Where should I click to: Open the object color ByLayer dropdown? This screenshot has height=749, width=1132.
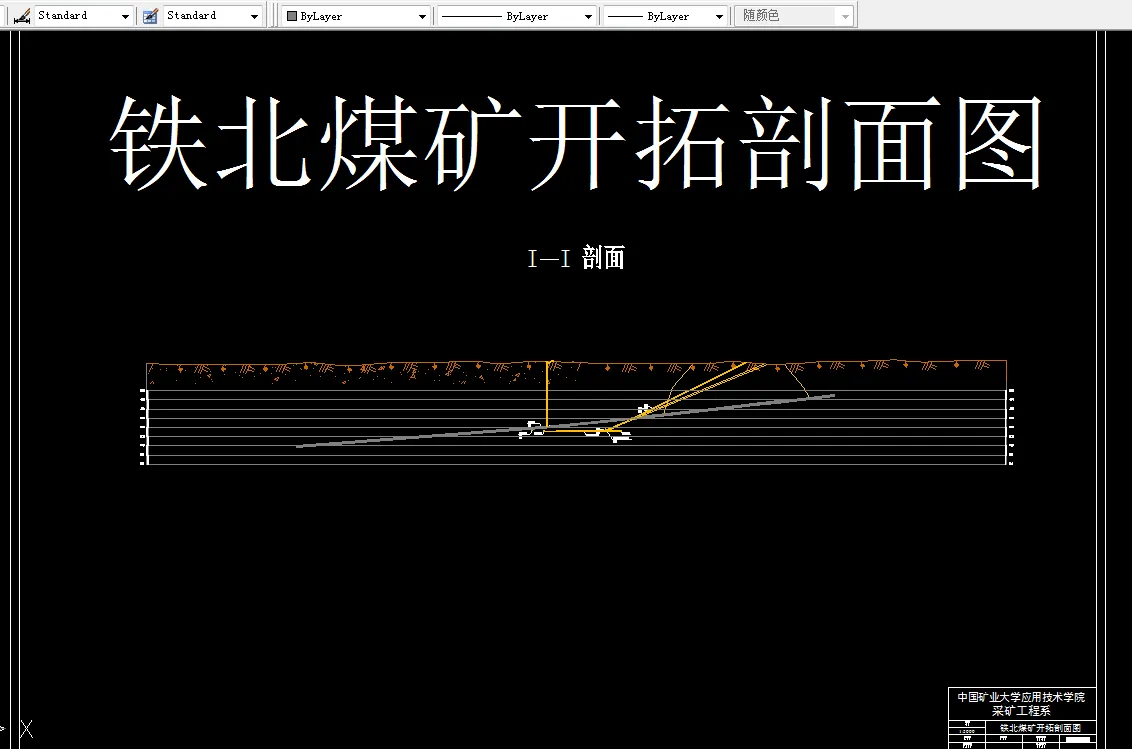(x=421, y=15)
